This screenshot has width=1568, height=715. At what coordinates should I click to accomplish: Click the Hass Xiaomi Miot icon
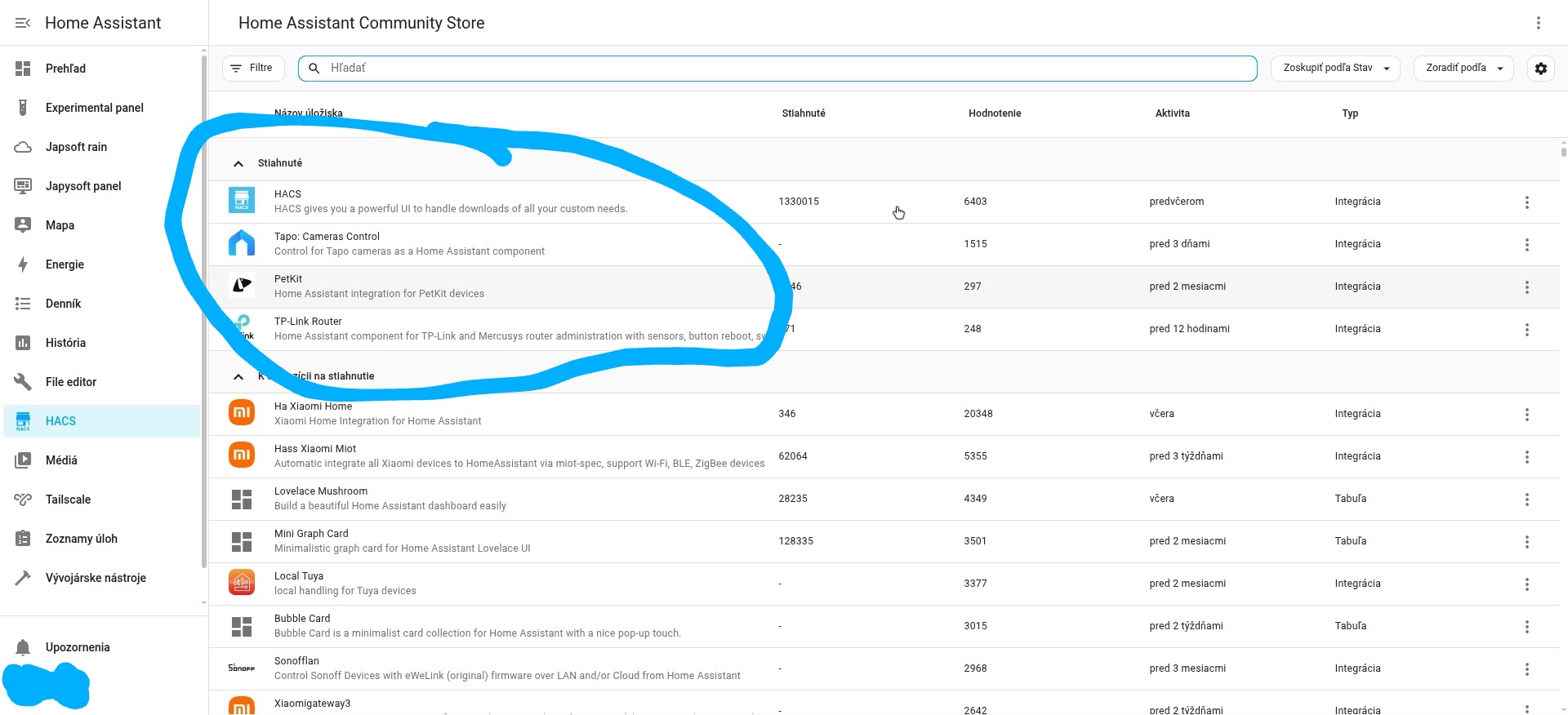(242, 455)
